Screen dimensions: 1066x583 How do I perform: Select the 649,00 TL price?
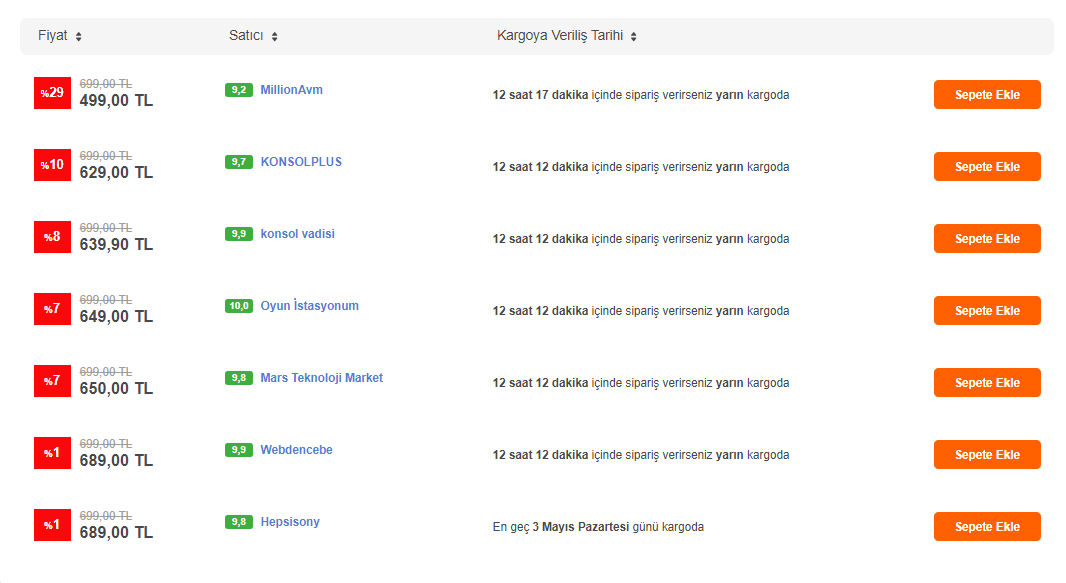pyautogui.click(x=116, y=317)
